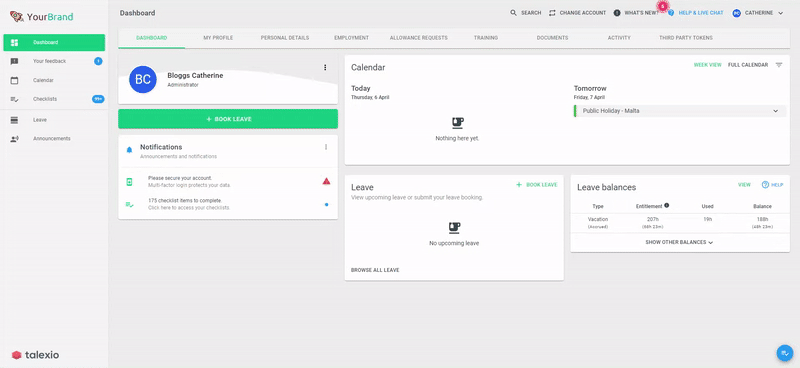Image resolution: width=800 pixels, height=368 pixels.
Task: Open the Dashboard sidebar item
Action: pyautogui.click(x=54, y=42)
